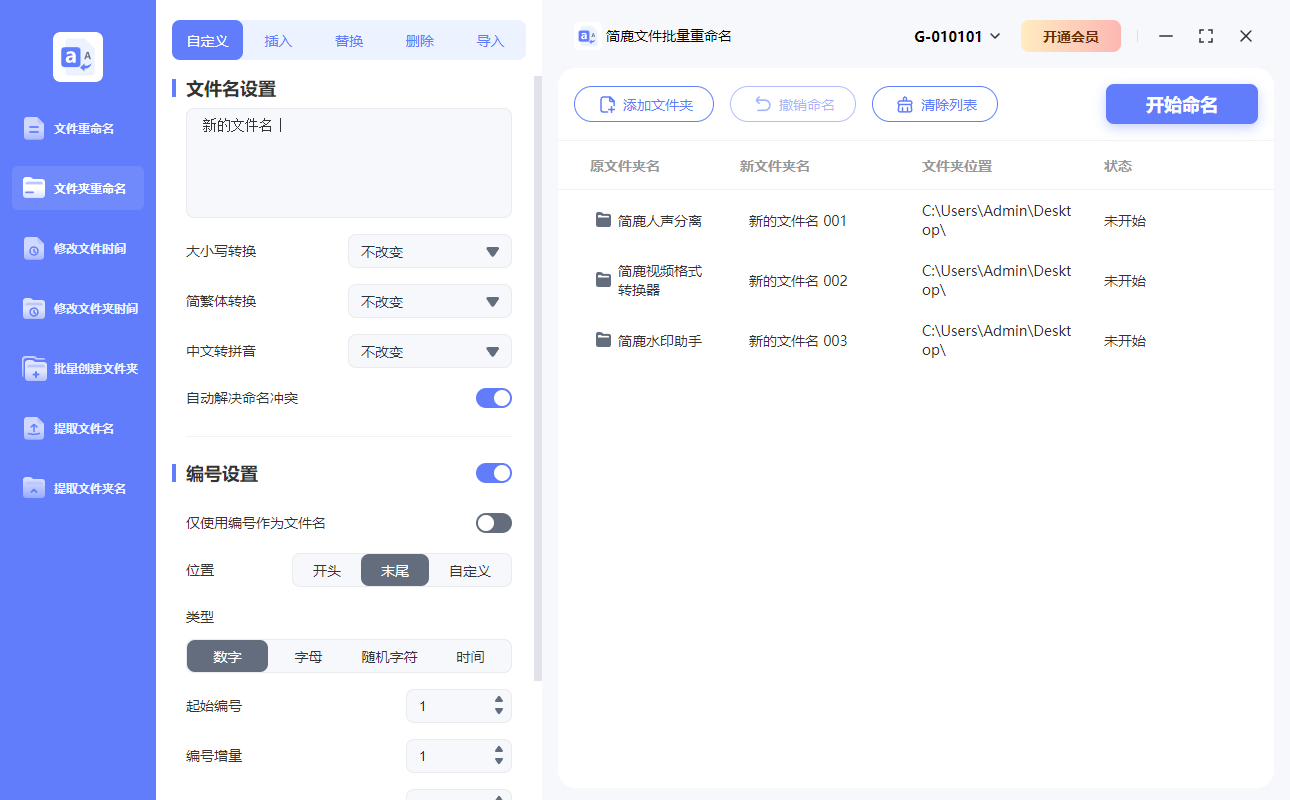This screenshot has height=800, width=1290.
Task: Click the title bar app icon
Action: (x=588, y=36)
